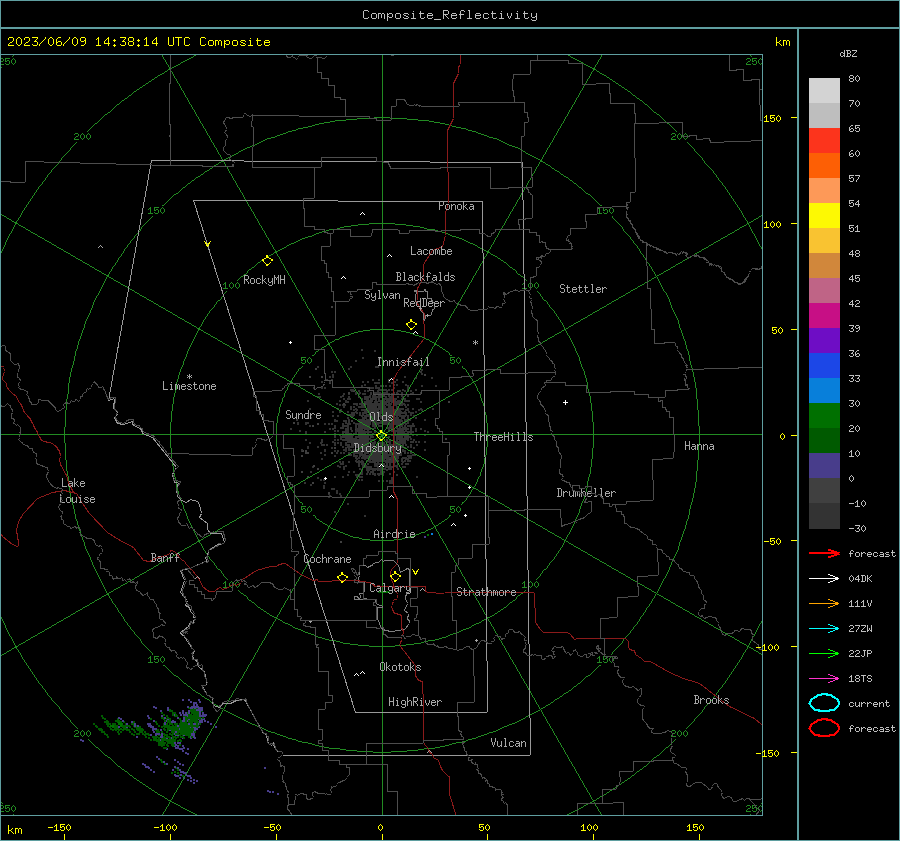Select the Calgary city label

[390, 588]
